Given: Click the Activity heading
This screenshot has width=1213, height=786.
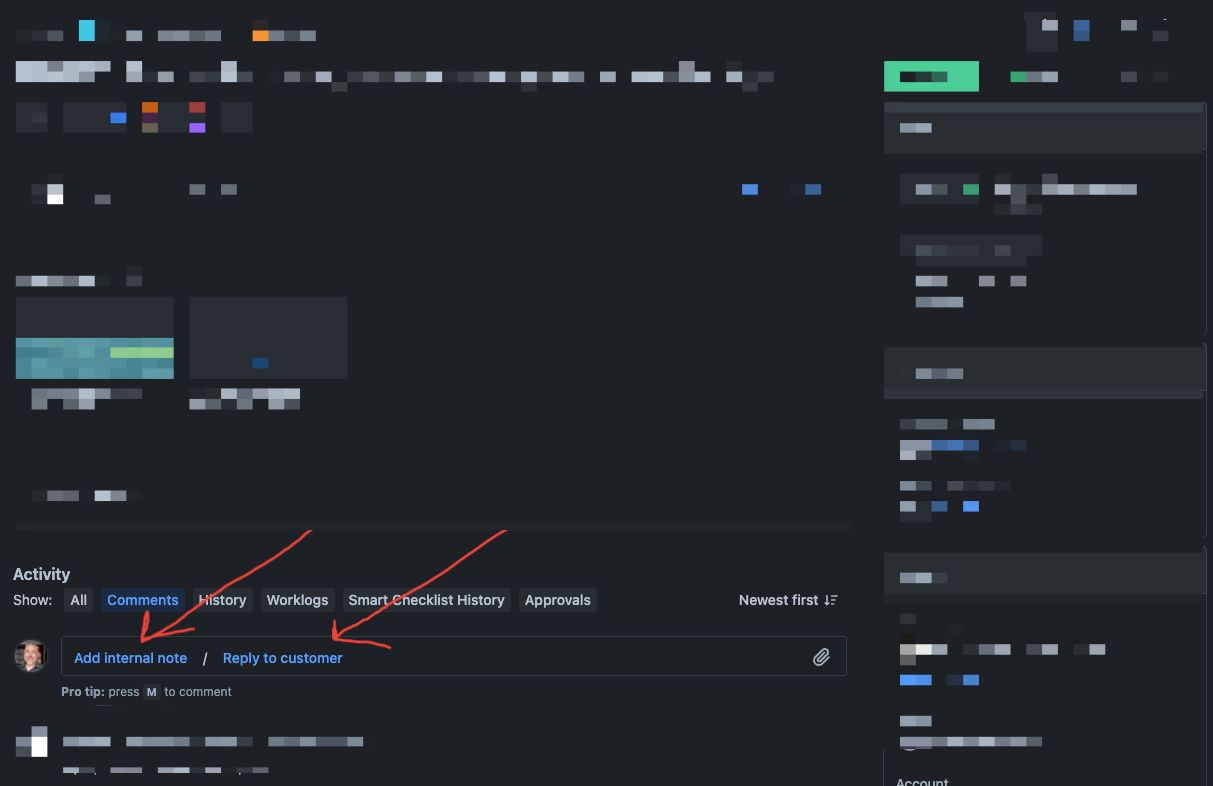Looking at the screenshot, I should (42, 574).
